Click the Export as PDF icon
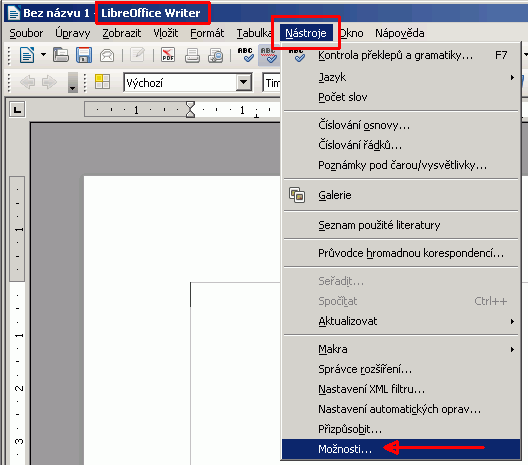This screenshot has width=528, height=465. [x=168, y=55]
